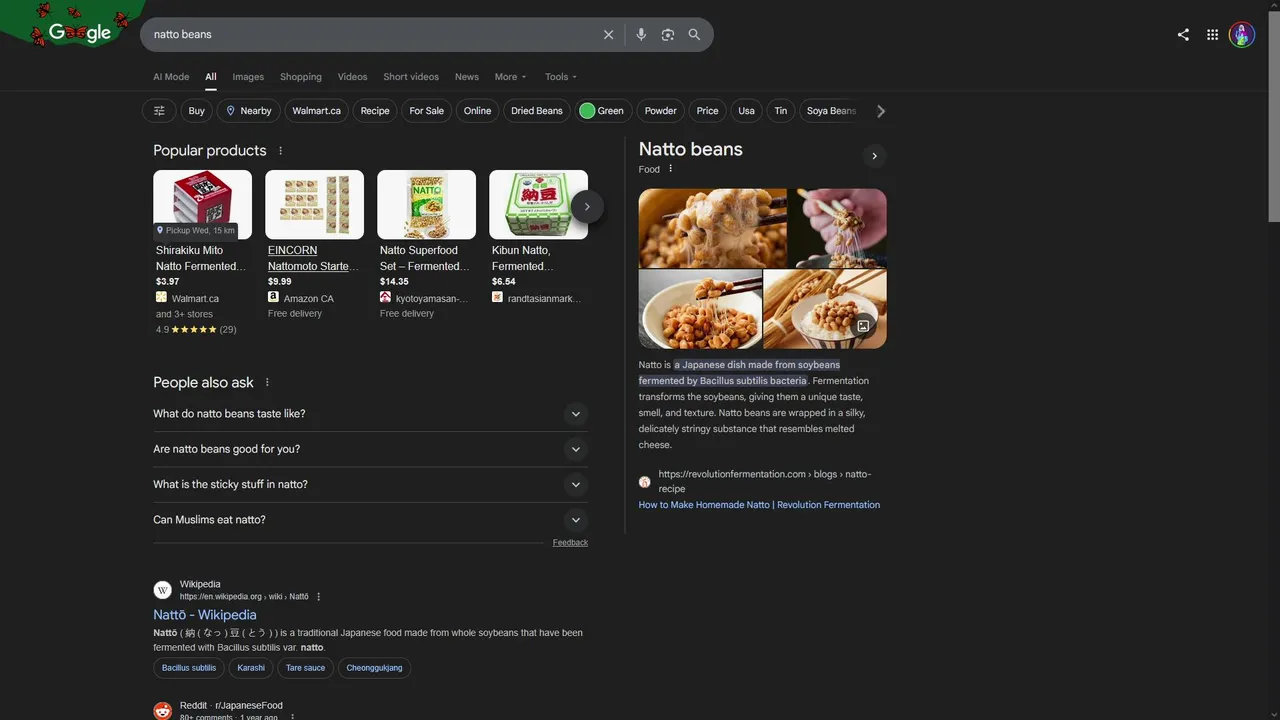Image resolution: width=1280 pixels, height=720 pixels.
Task: Expand 'Can Muslims eat natto?' question
Action: [x=370, y=520]
